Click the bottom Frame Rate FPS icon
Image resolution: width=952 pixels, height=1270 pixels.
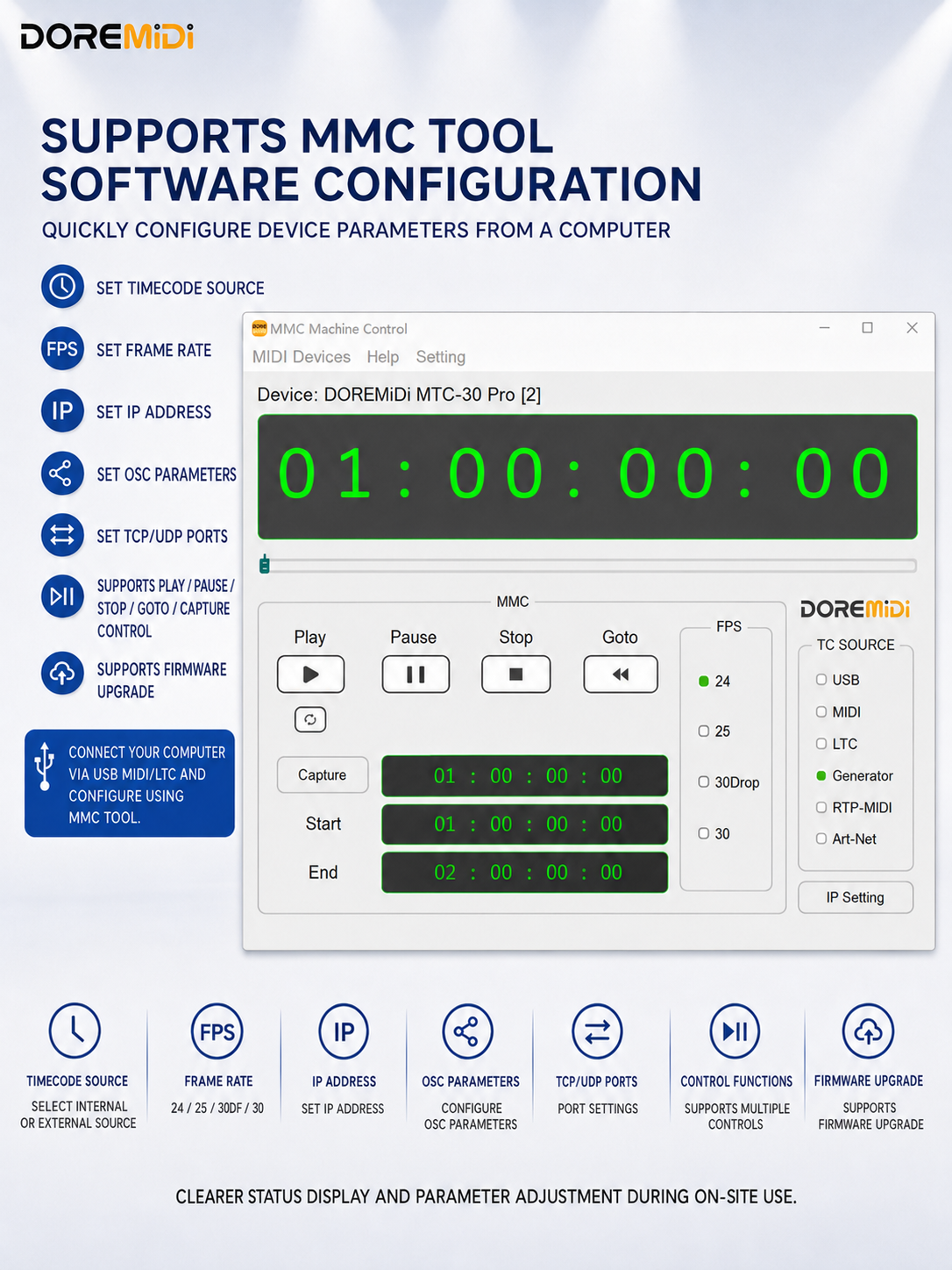[x=217, y=1031]
